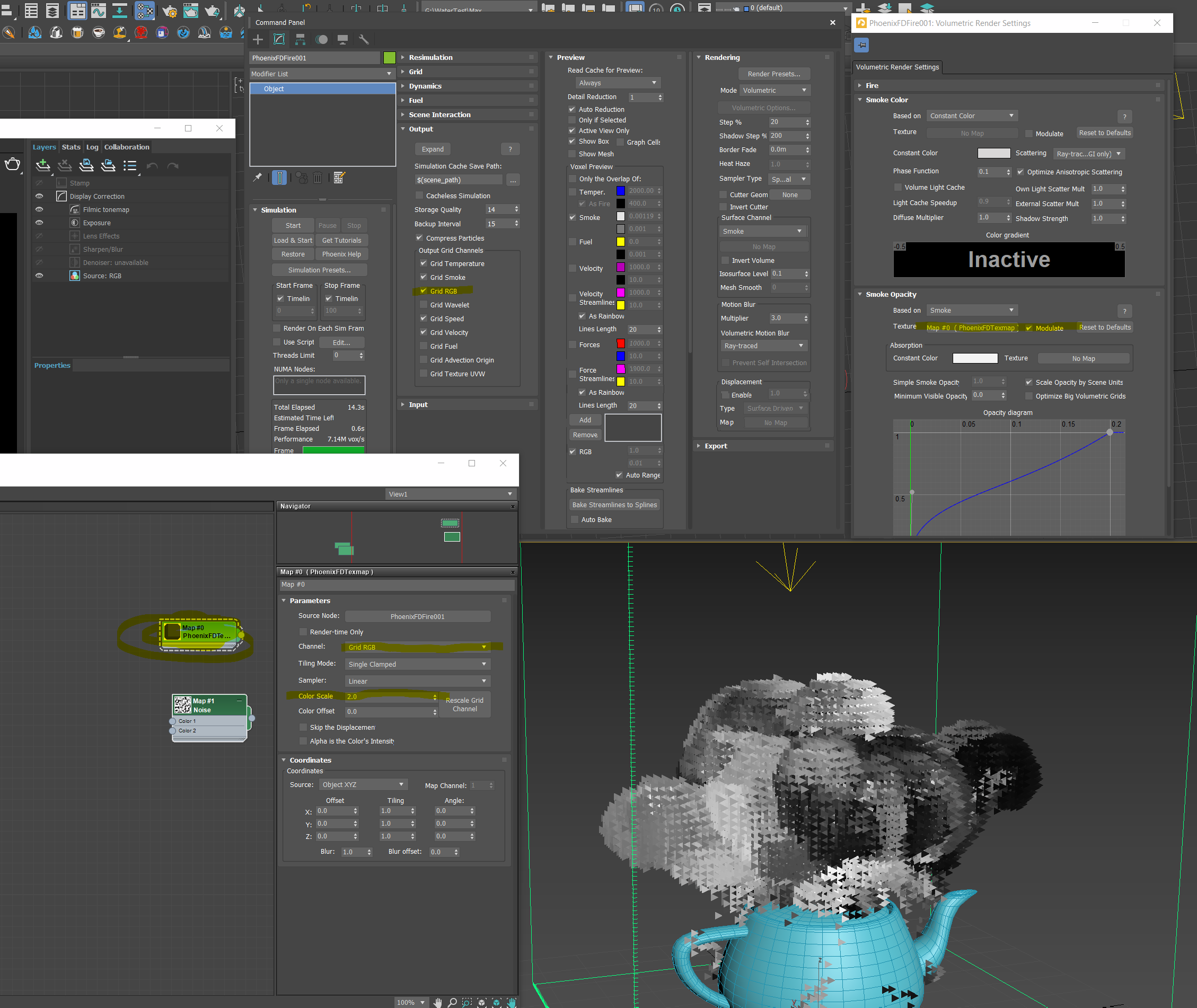Click the add layer icon in Layers tab
Viewport: 1197px width, 1008px height.
[x=43, y=166]
